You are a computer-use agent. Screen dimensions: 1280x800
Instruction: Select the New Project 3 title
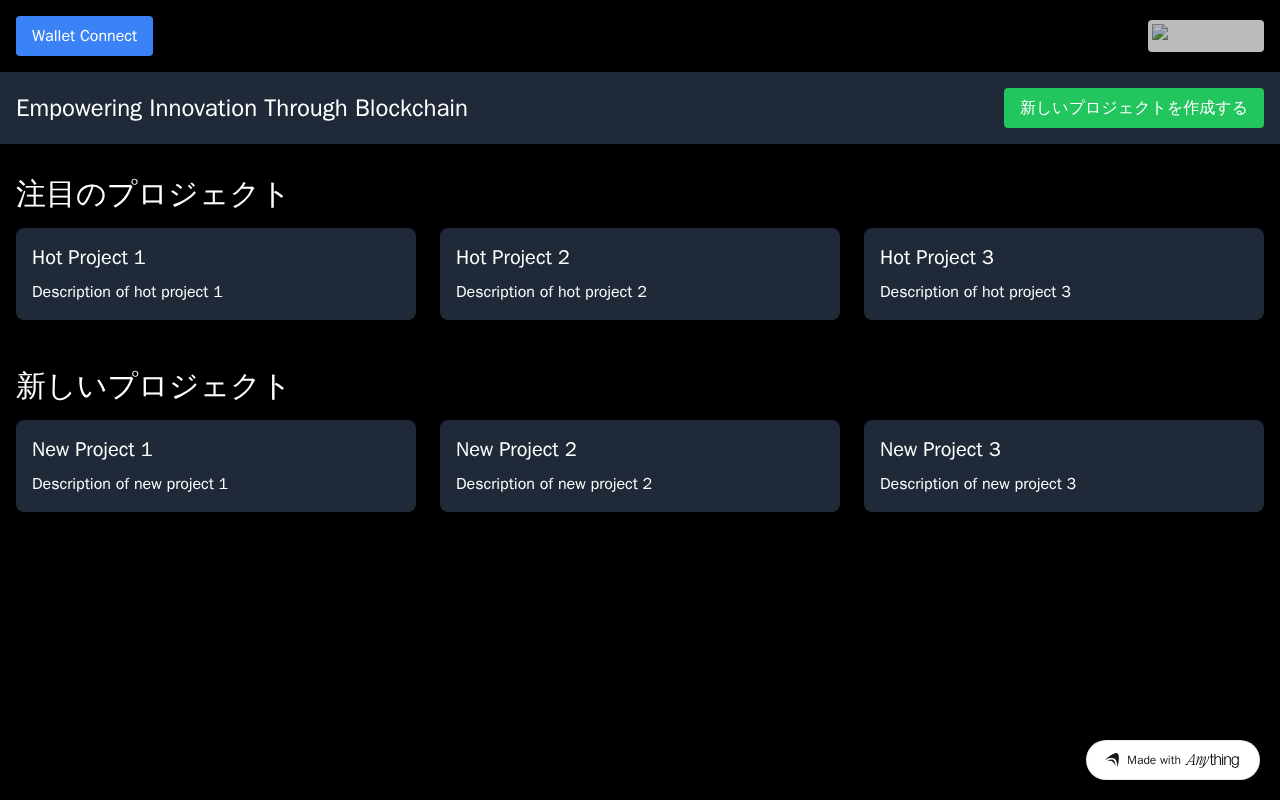pyautogui.click(x=940, y=449)
